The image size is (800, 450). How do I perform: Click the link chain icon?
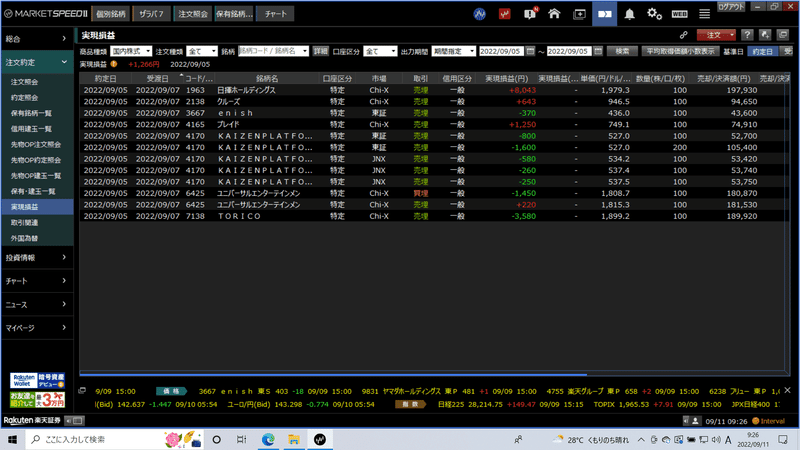point(683,35)
